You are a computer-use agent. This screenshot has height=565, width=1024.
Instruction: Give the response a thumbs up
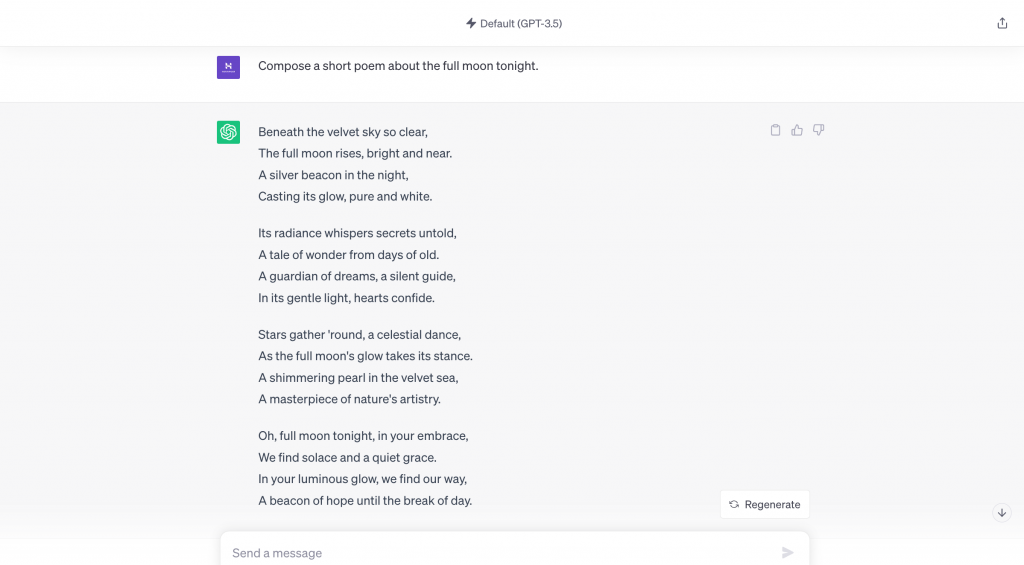(797, 130)
